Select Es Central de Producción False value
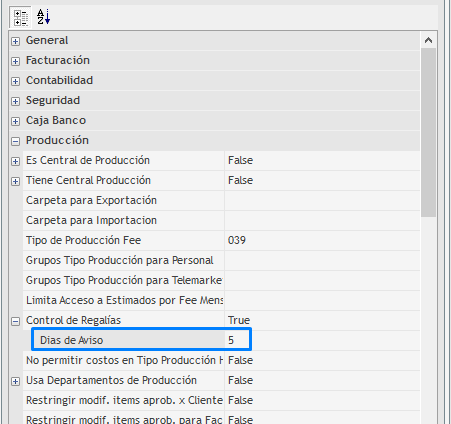451x424 pixels. pyautogui.click(x=322, y=160)
